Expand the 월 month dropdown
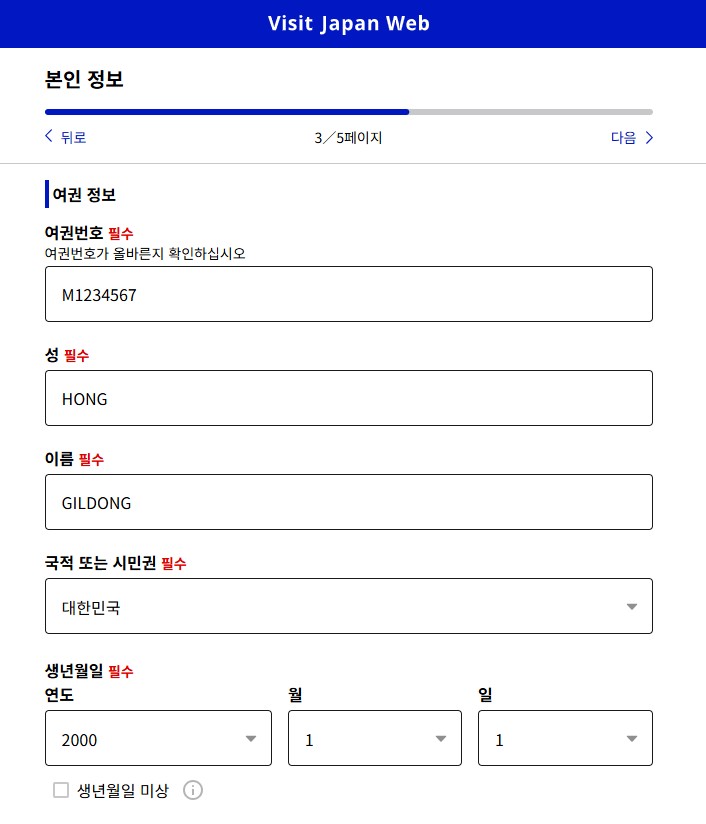This screenshot has height=824, width=706. (375, 738)
